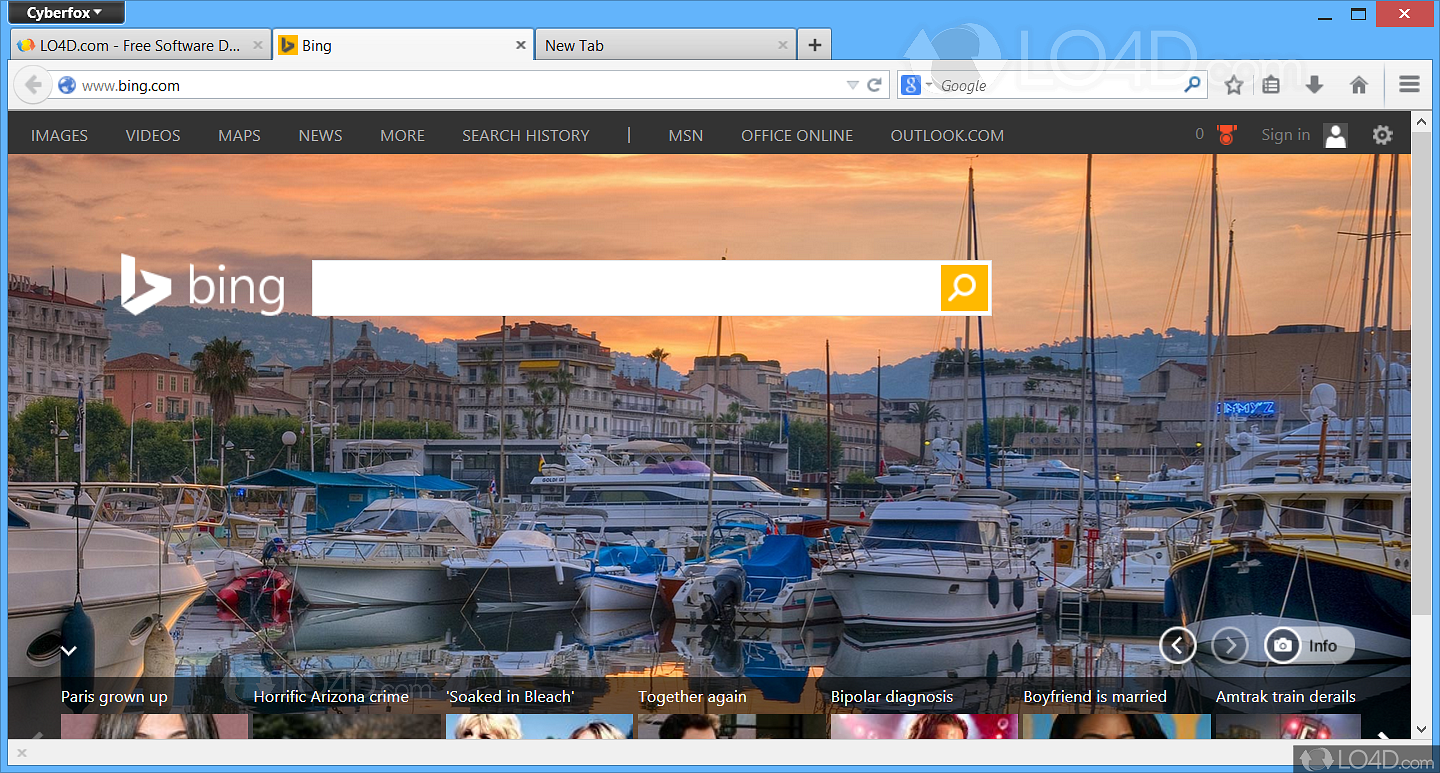
Task: Close the Bing tab
Action: [x=521, y=45]
